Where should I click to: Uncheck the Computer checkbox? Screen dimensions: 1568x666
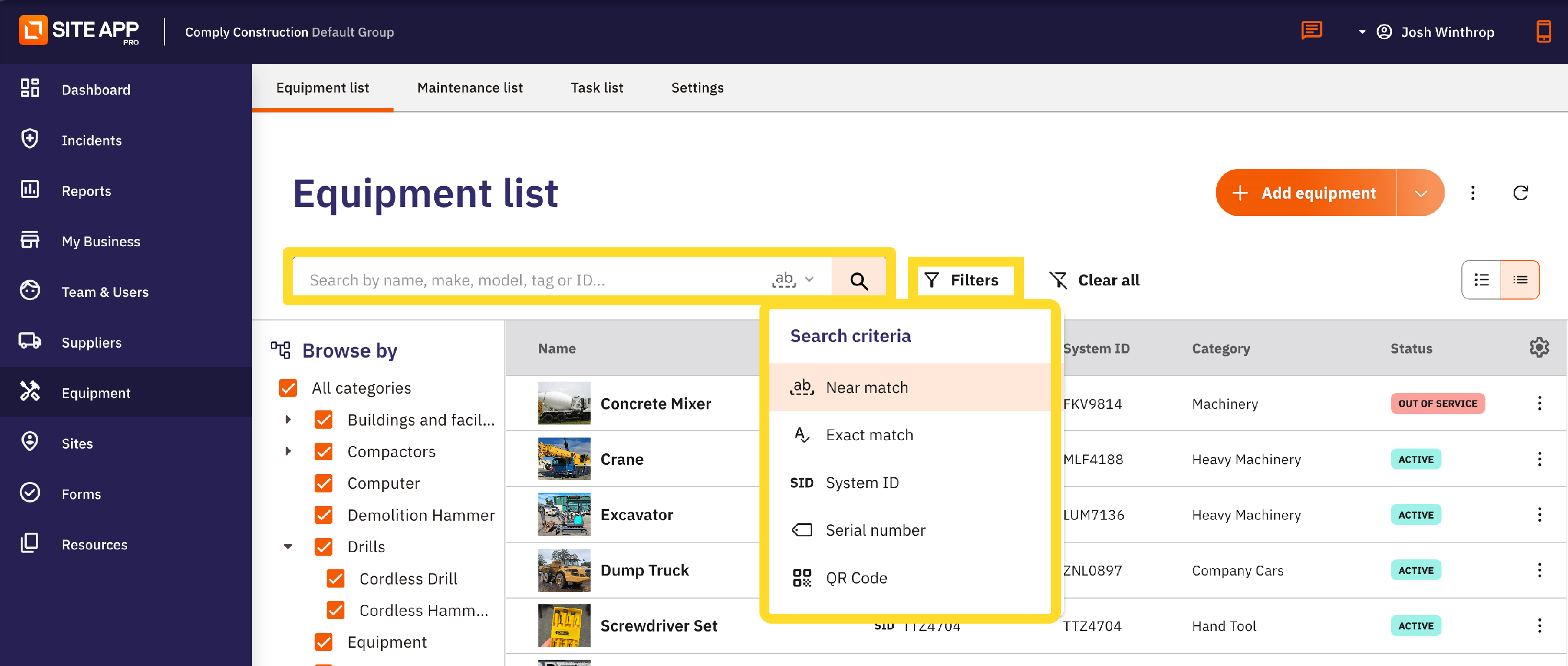(x=324, y=483)
